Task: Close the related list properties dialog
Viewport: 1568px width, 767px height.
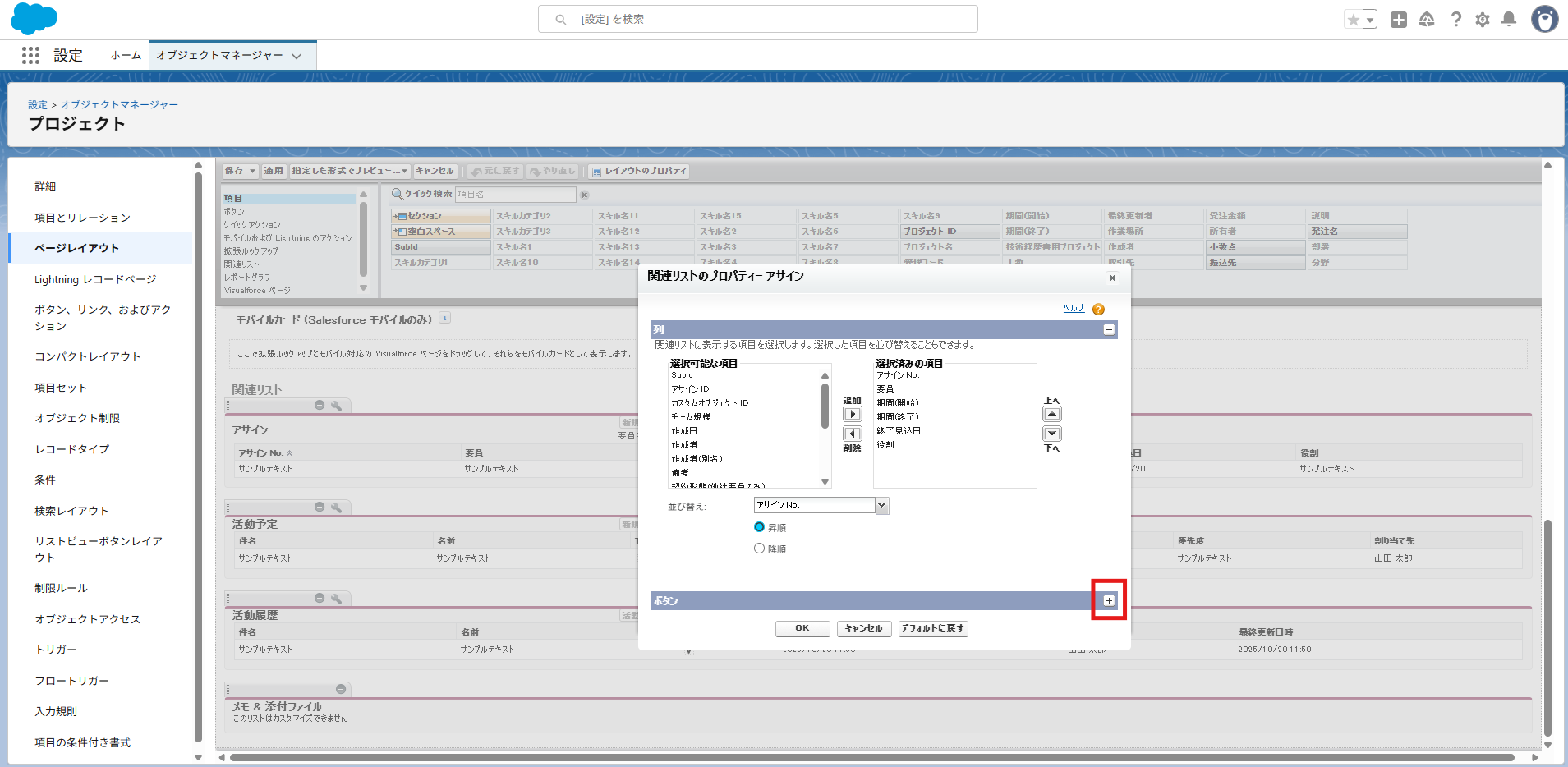Action: [1112, 278]
